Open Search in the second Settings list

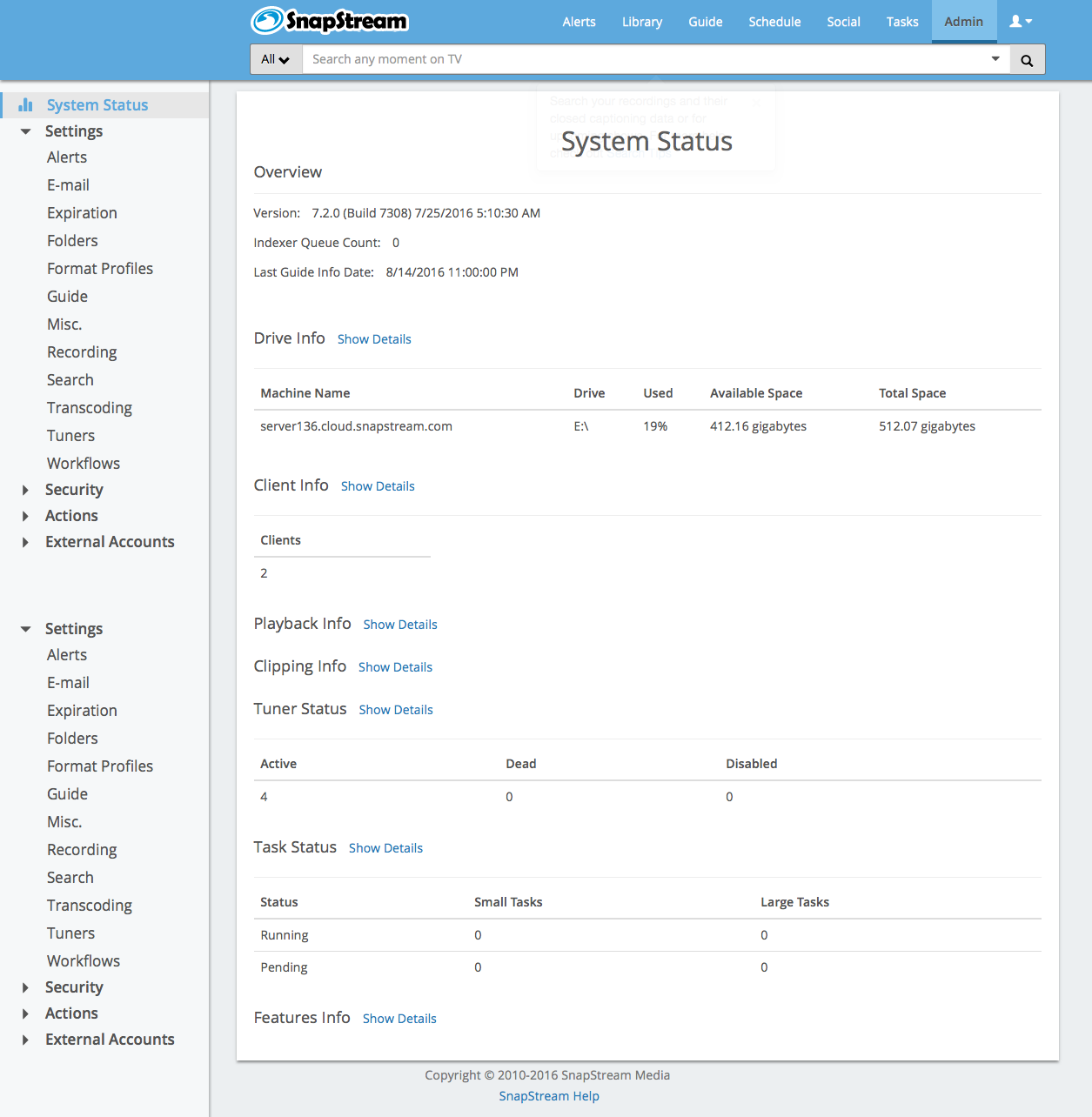(70, 878)
